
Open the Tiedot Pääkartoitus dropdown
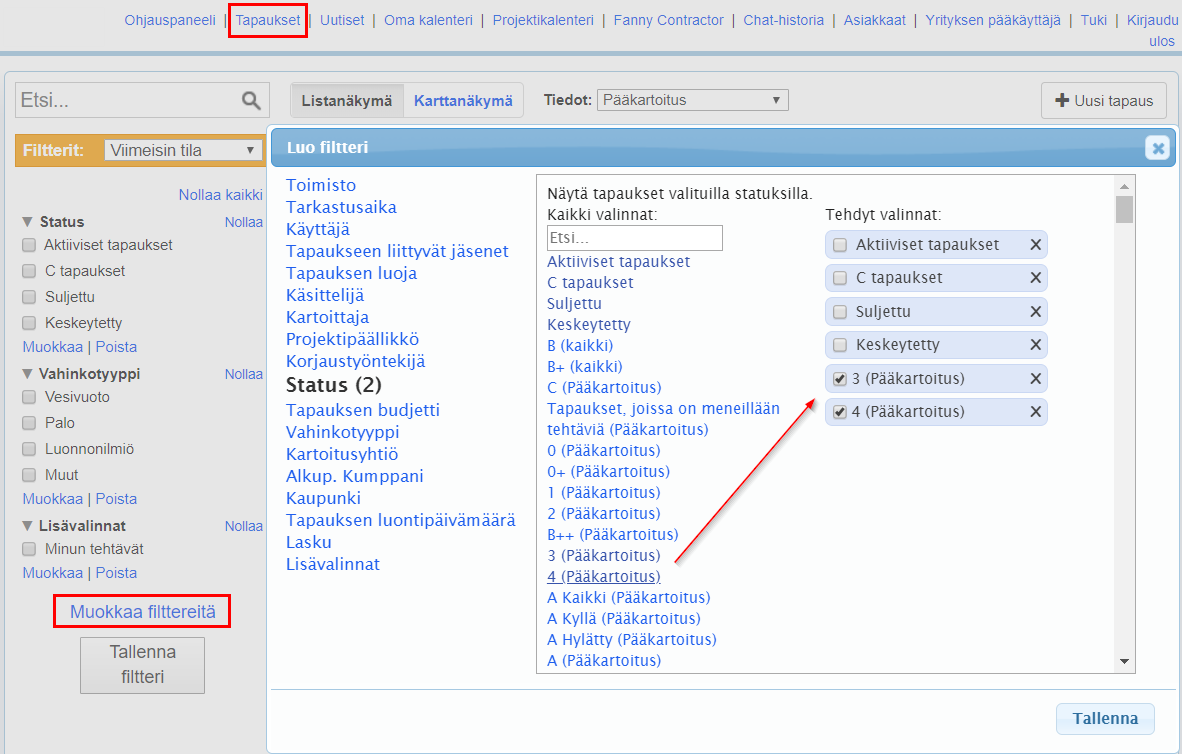[x=692, y=100]
